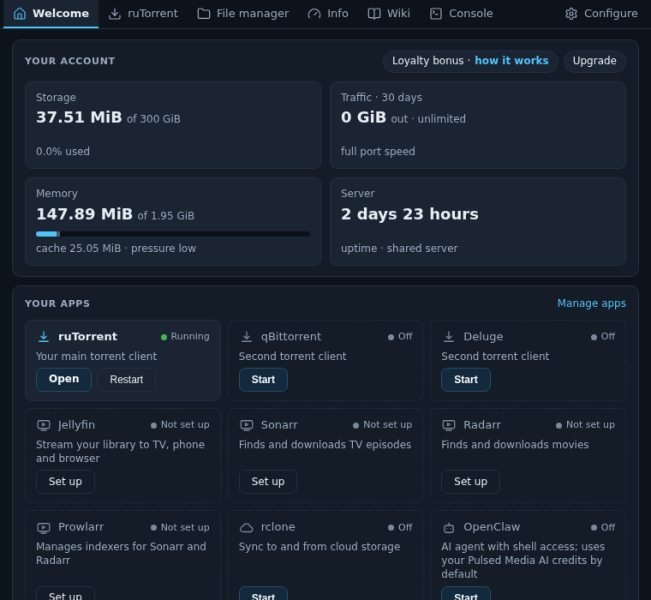The image size is (651, 600).
Task: Start the qBittorrent client
Action: pos(263,380)
